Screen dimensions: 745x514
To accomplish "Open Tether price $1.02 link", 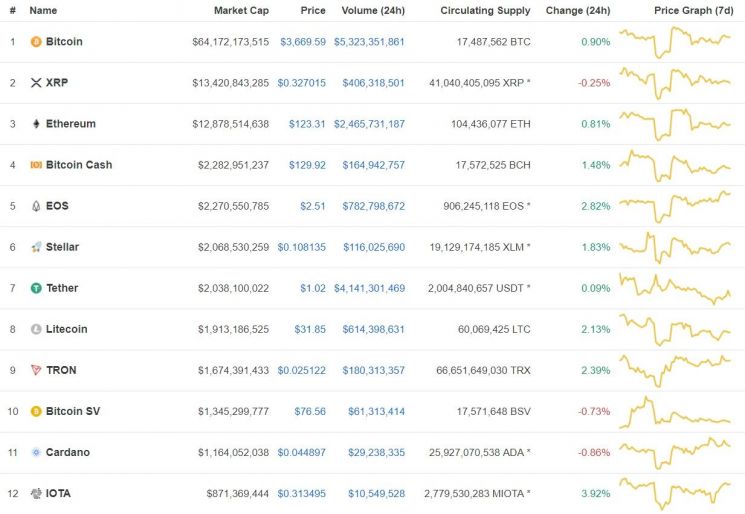I will click(313, 288).
